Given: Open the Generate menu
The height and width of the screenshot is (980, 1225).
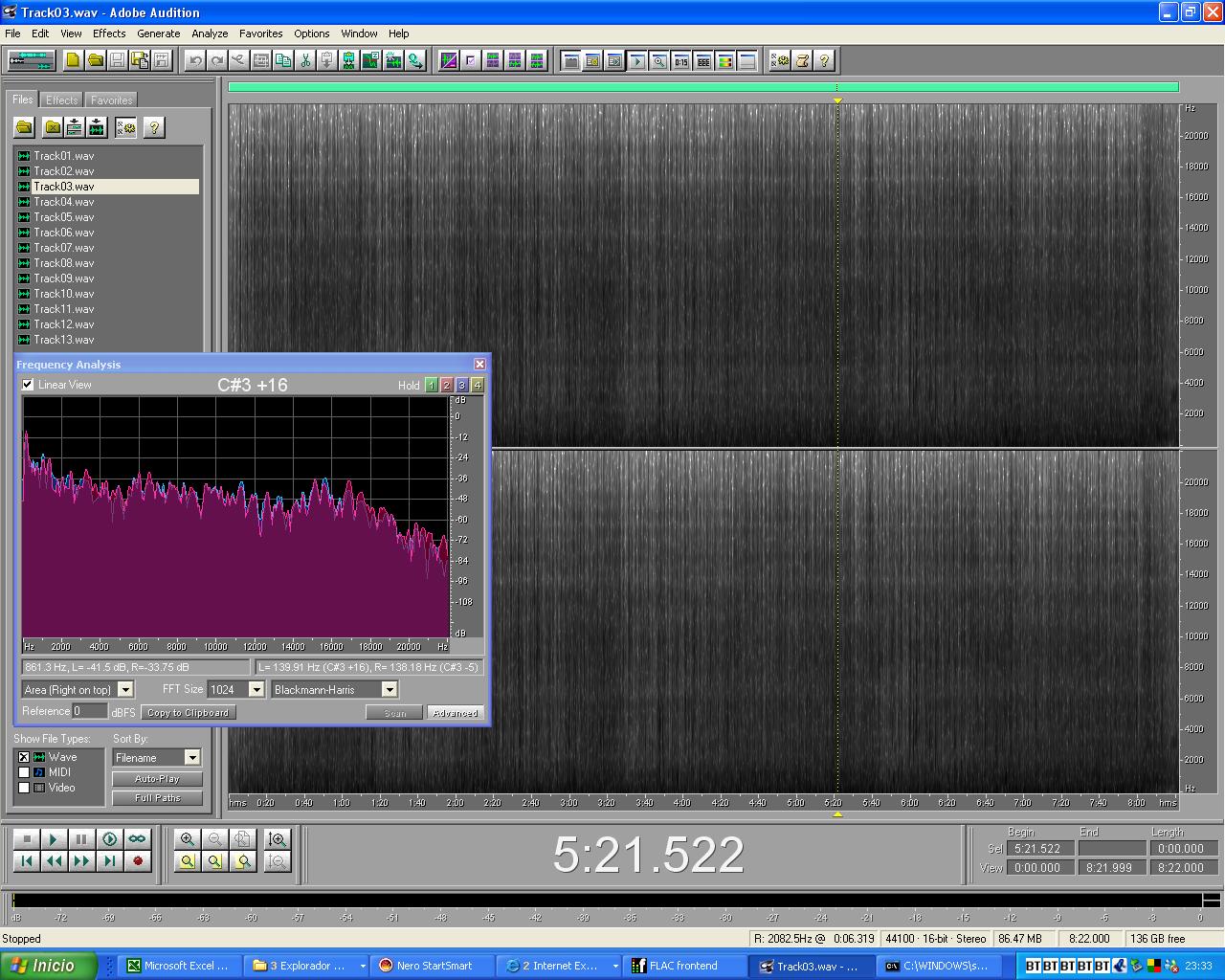Looking at the screenshot, I should click(x=158, y=33).
